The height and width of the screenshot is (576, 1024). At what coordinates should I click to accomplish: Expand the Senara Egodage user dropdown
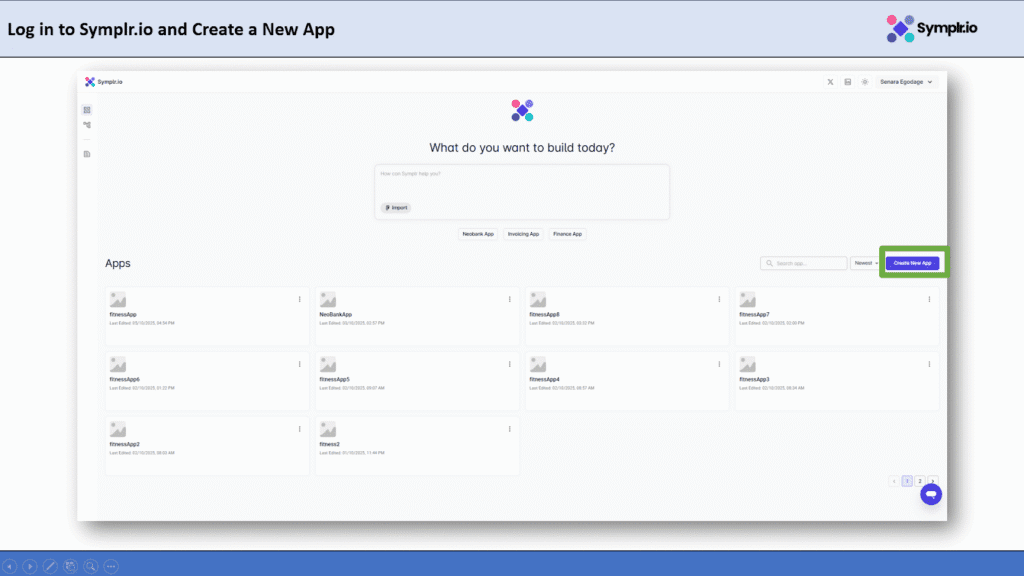click(905, 82)
